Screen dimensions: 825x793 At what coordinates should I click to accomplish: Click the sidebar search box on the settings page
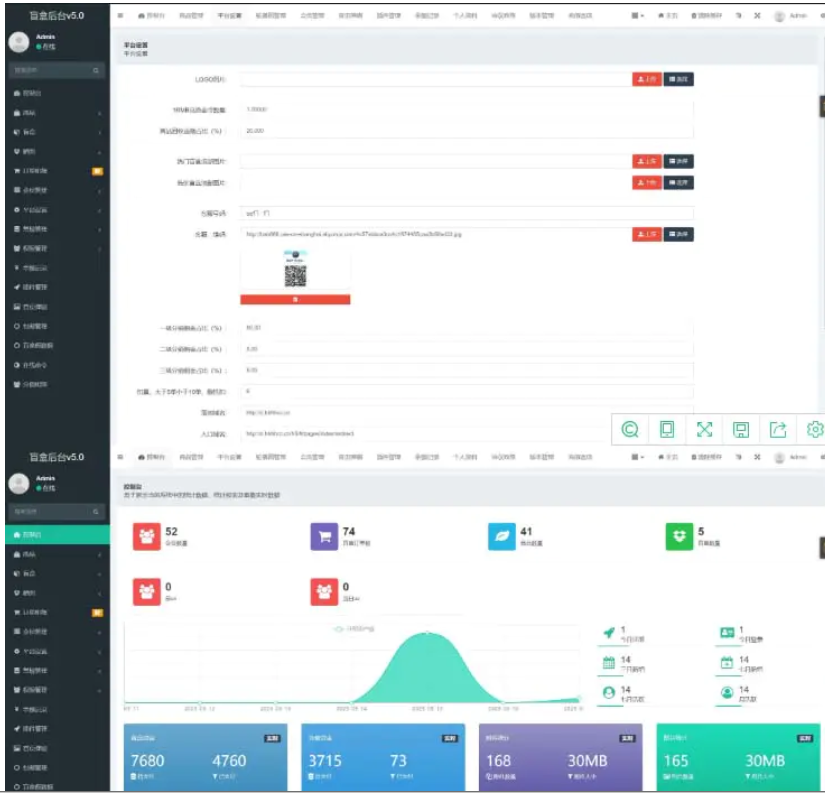56,71
